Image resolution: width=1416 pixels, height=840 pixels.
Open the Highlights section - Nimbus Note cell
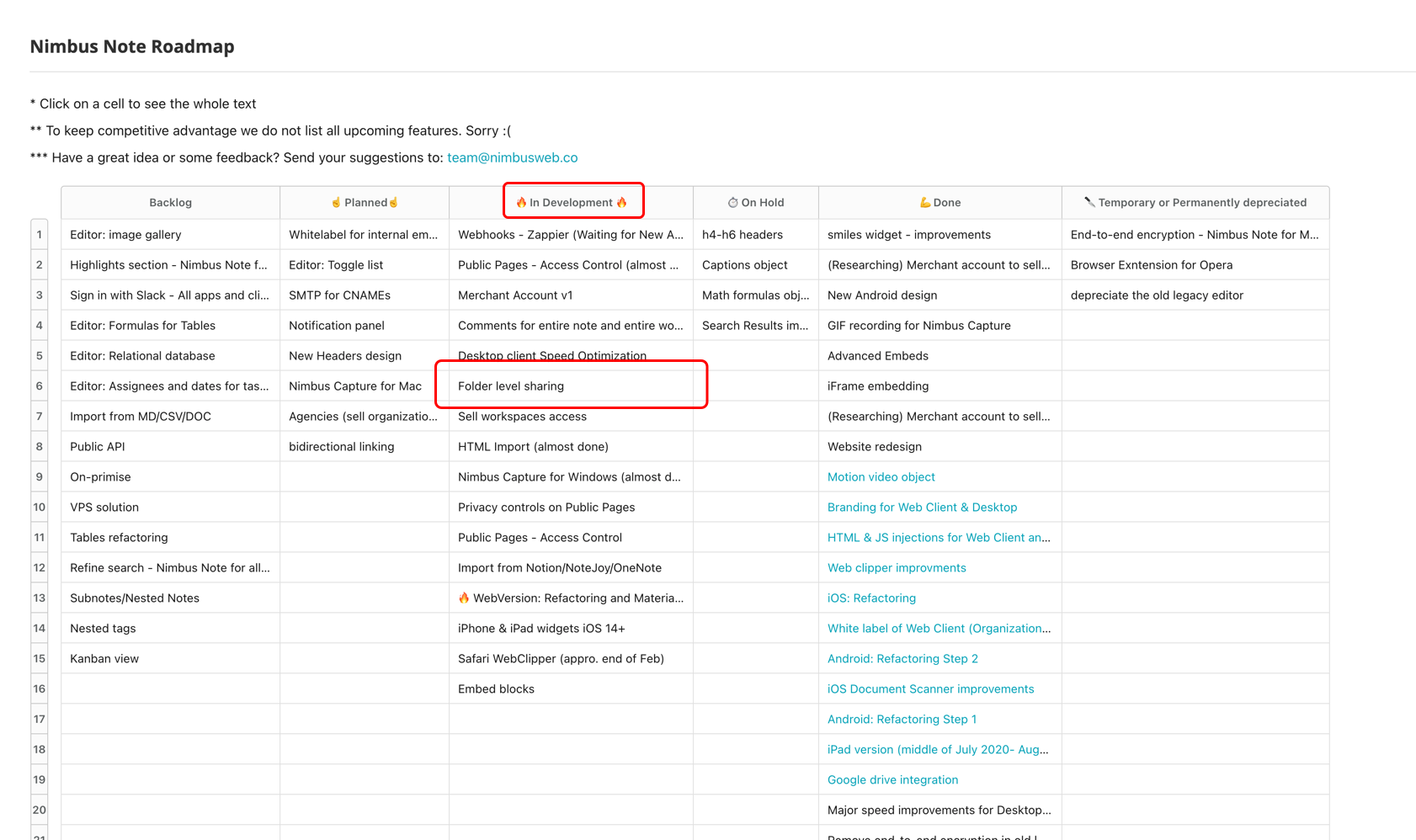click(x=171, y=265)
